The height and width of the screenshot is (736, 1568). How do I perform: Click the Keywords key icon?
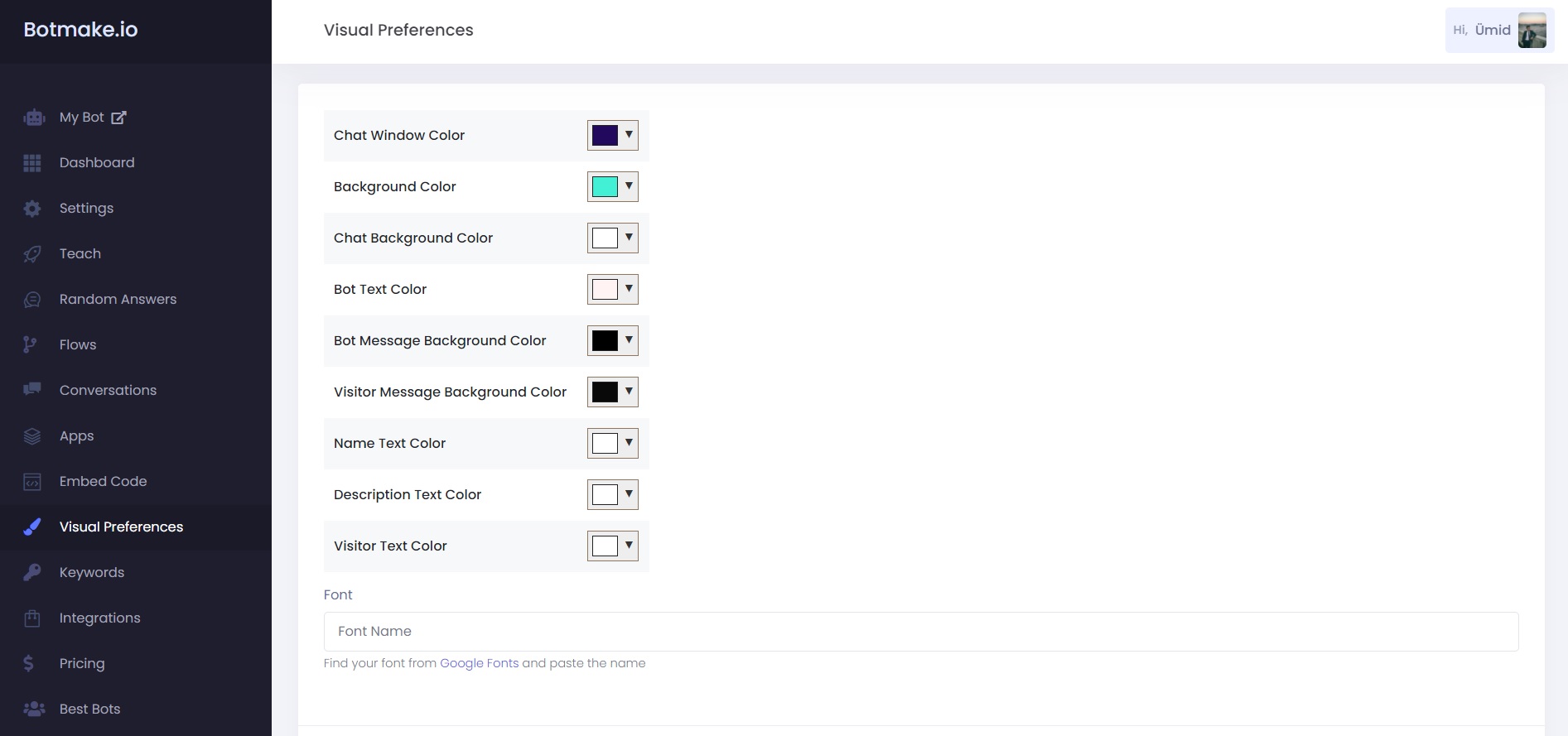tap(32, 572)
